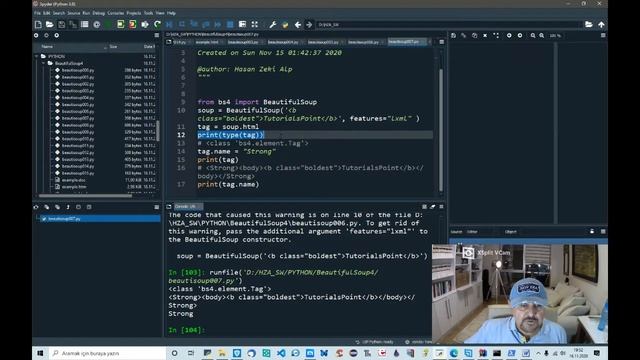Change to parent directory up arrow

[x=601, y=24]
